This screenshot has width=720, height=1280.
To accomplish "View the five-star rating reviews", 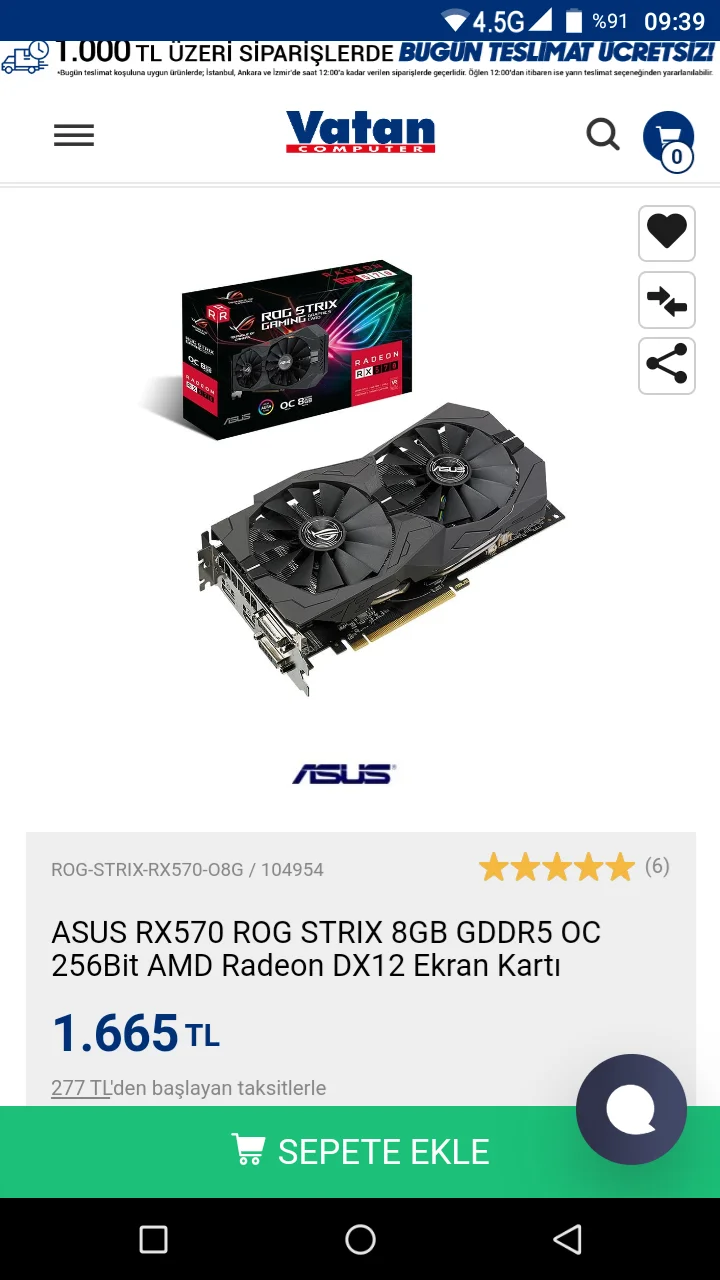I will pos(556,867).
